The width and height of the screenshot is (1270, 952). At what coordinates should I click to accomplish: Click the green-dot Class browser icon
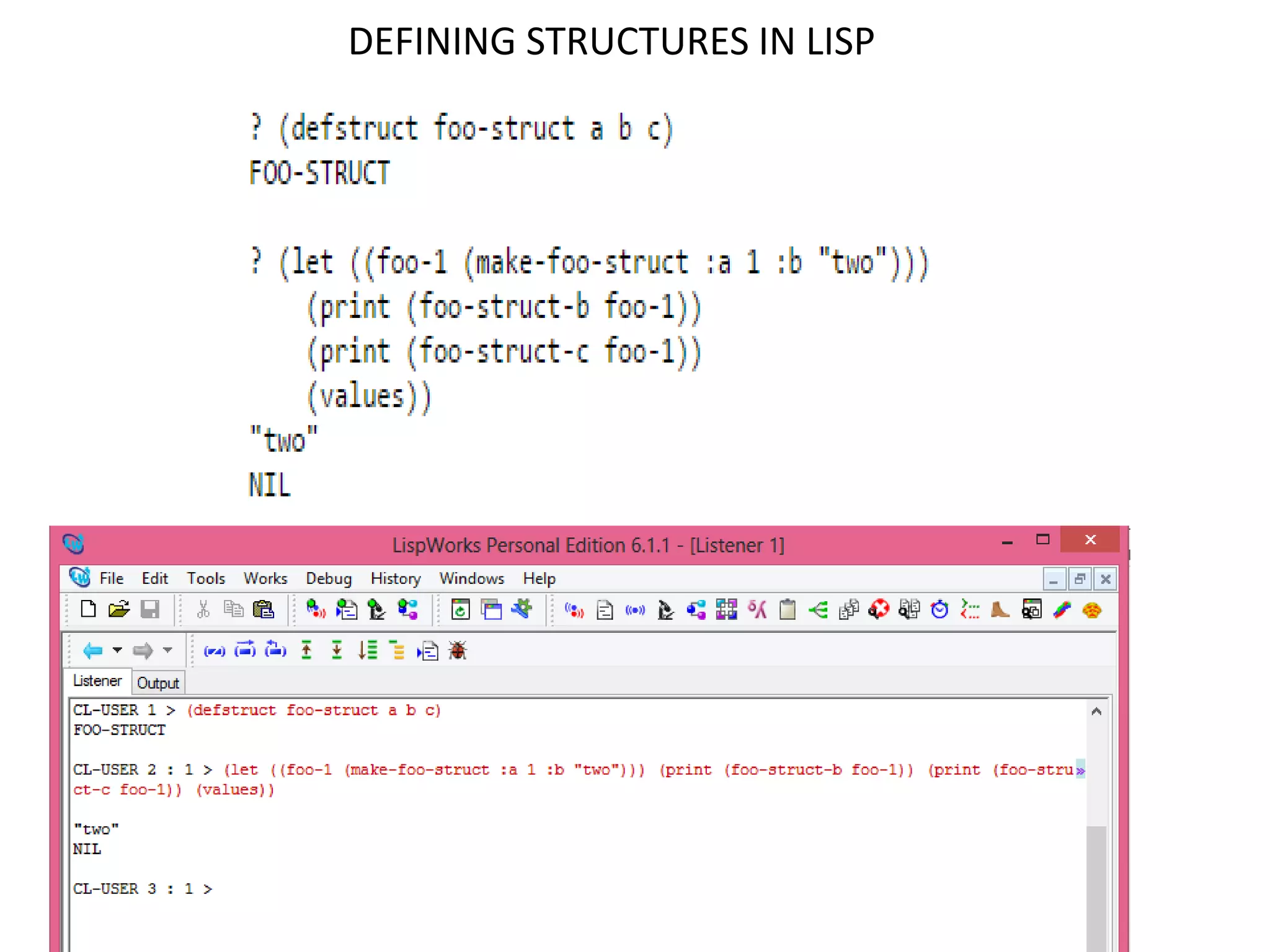[x=407, y=610]
